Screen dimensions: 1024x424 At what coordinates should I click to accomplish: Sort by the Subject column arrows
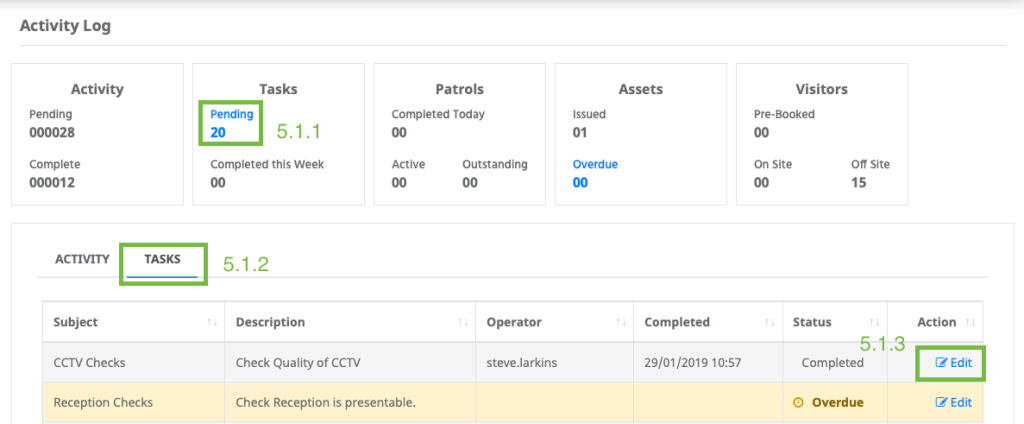(212, 322)
